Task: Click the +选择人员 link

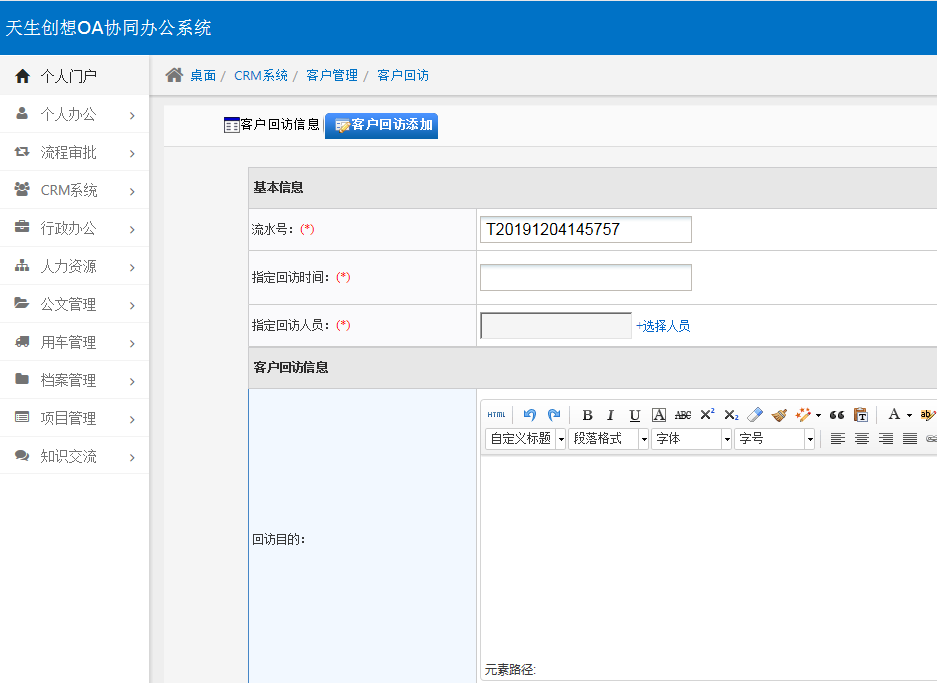Action: (x=663, y=326)
